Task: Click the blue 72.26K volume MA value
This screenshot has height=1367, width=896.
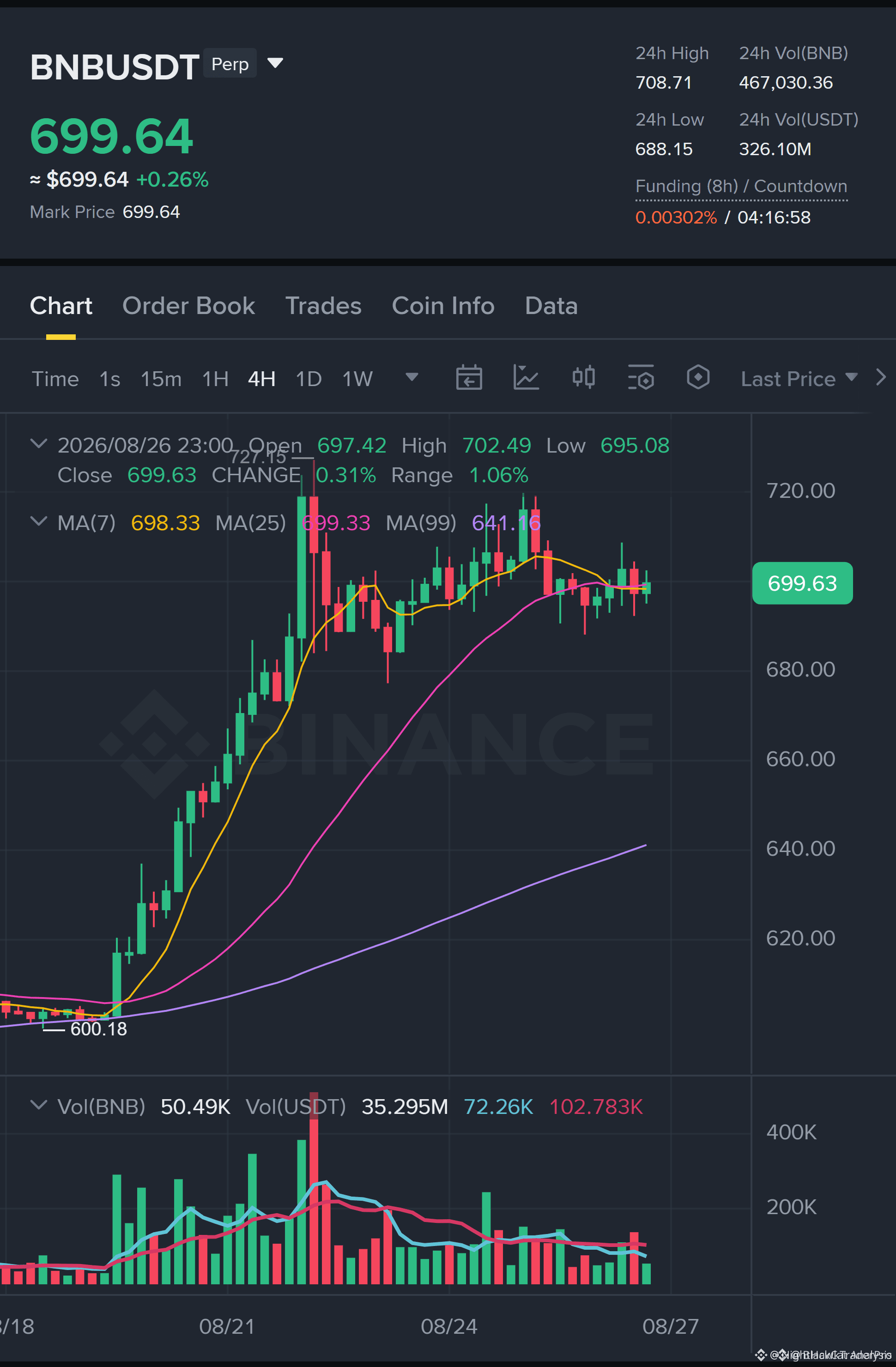Action: point(498,1106)
